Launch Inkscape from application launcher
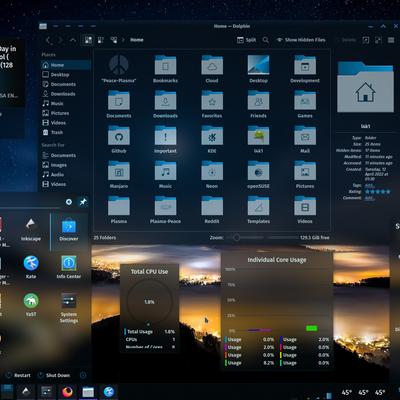Viewport: 400px width, 400px height. tap(31, 229)
